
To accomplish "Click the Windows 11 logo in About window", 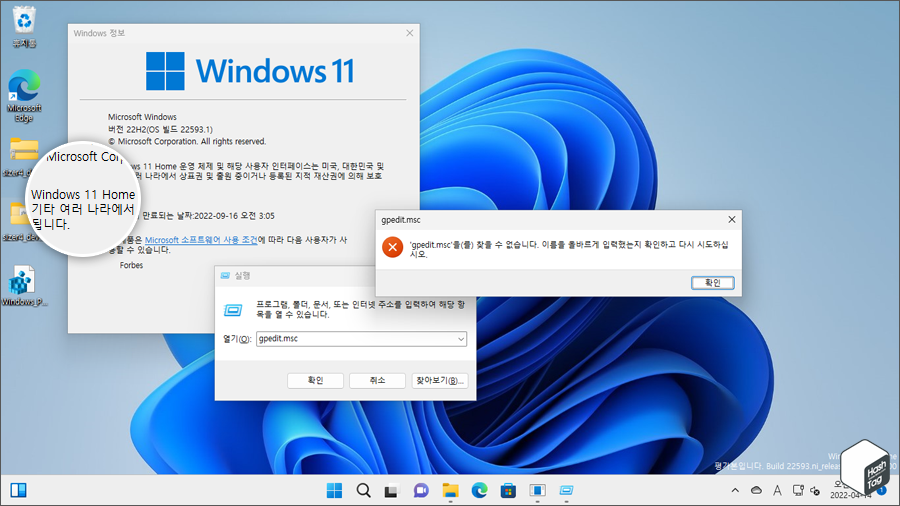I will [250, 71].
